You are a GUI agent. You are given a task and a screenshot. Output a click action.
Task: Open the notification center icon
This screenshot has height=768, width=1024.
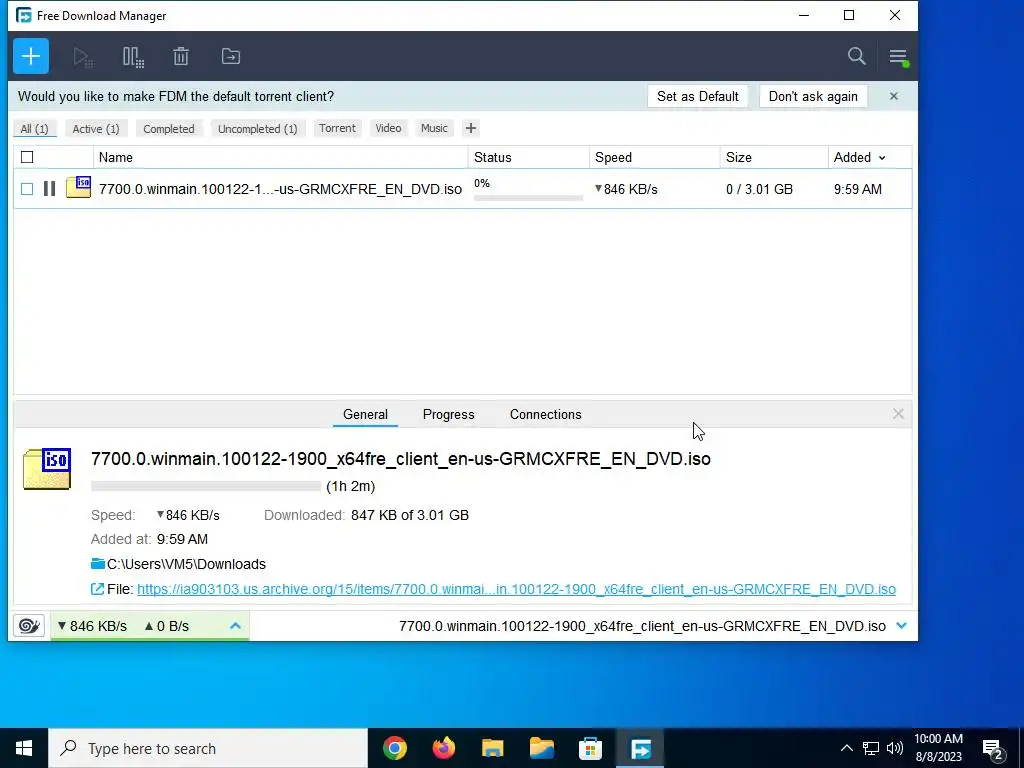[993, 749]
